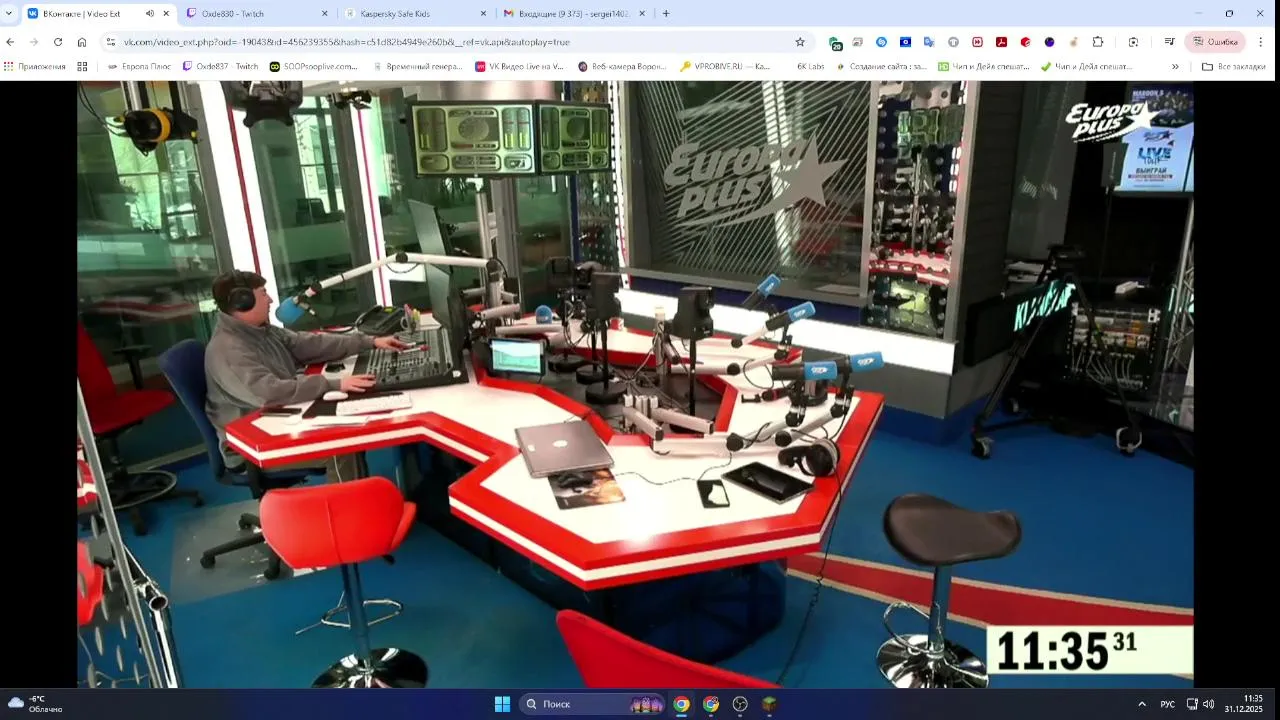Open the taskbar volume icon
Screen dimensions: 1280x720
[x=1208, y=704]
